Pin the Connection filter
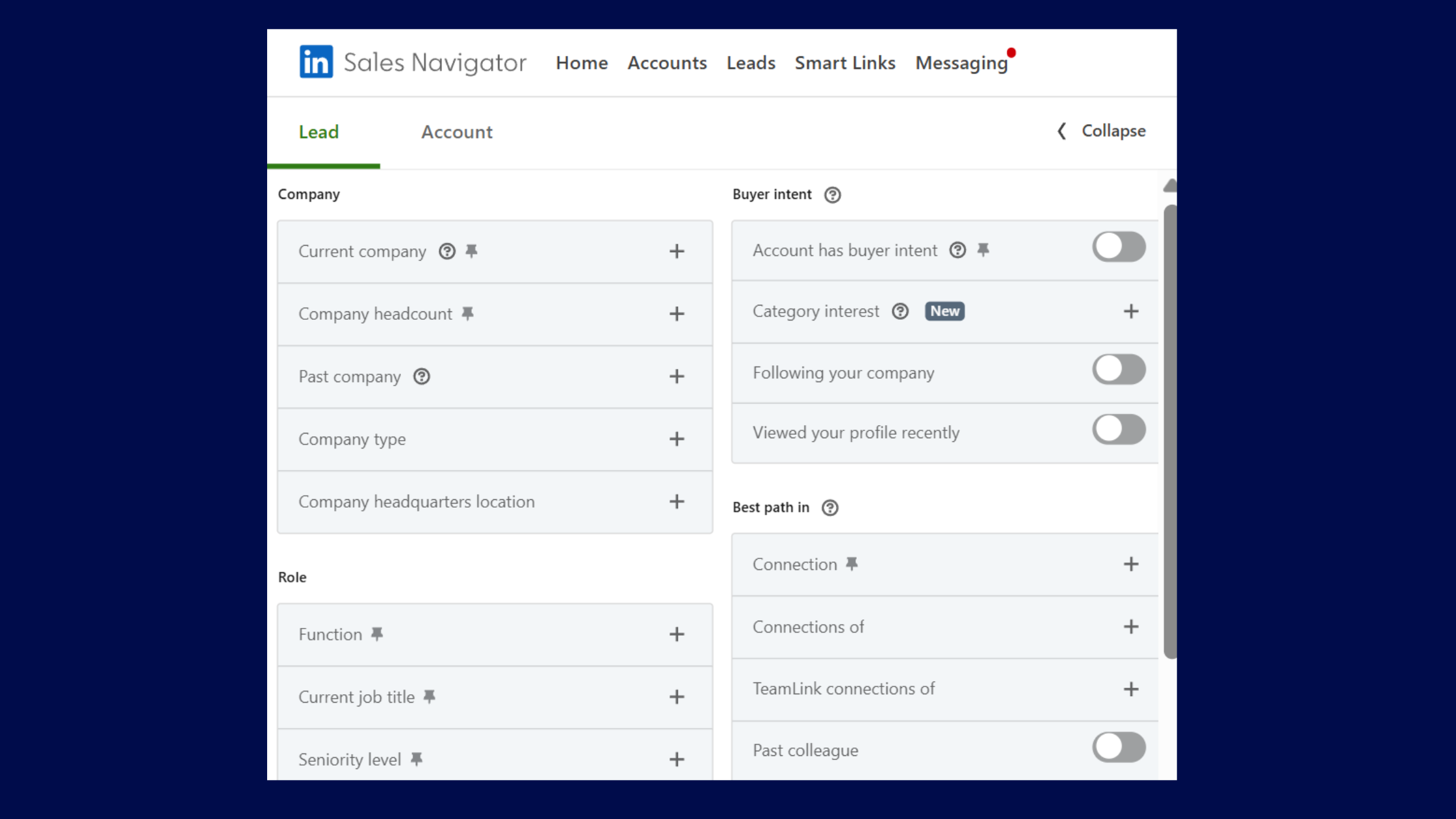The height and width of the screenshot is (819, 1456). pyautogui.click(x=851, y=564)
